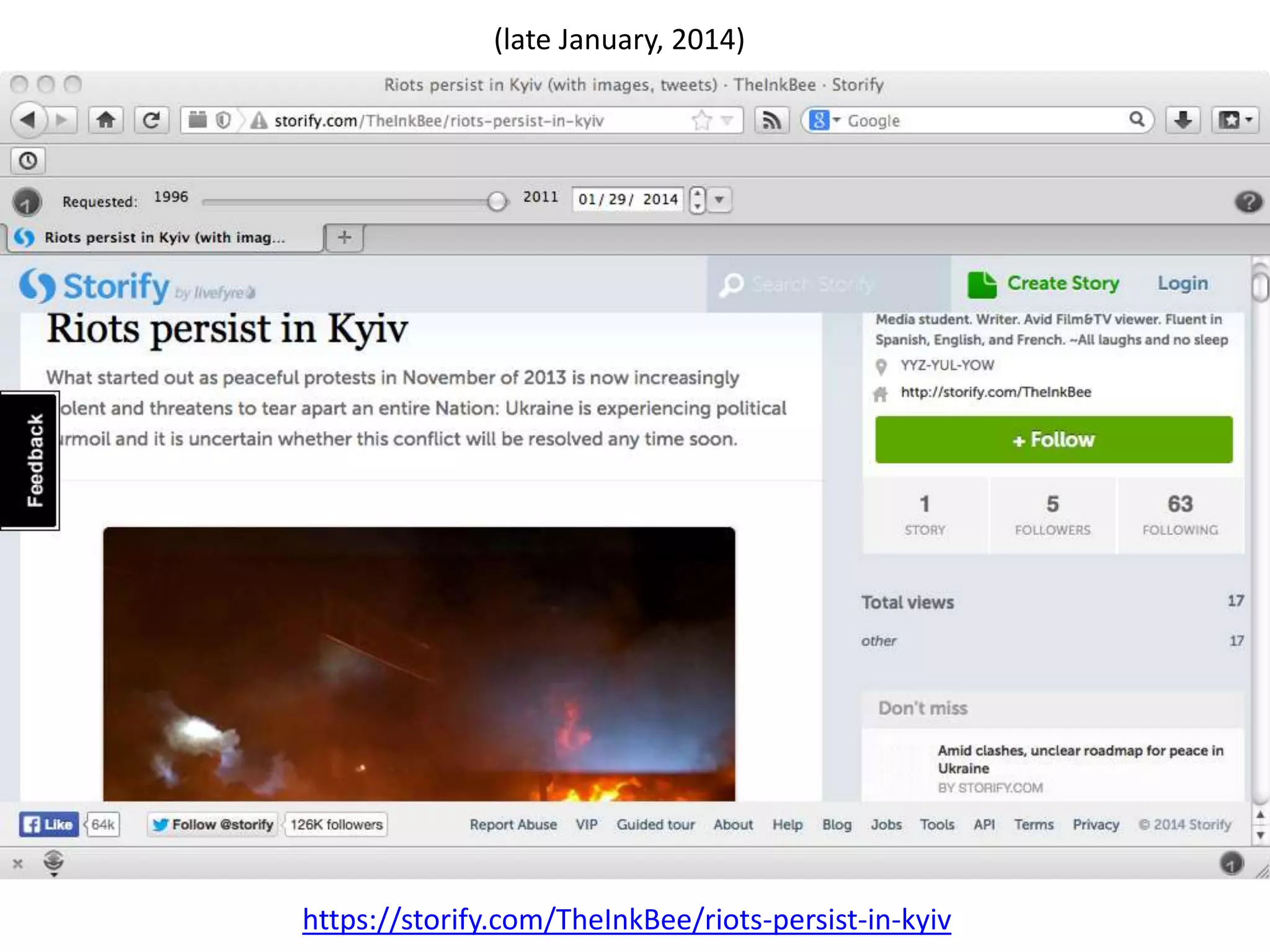Click the riot fire photo thumbnail
Image resolution: width=1270 pixels, height=952 pixels.
click(x=419, y=664)
